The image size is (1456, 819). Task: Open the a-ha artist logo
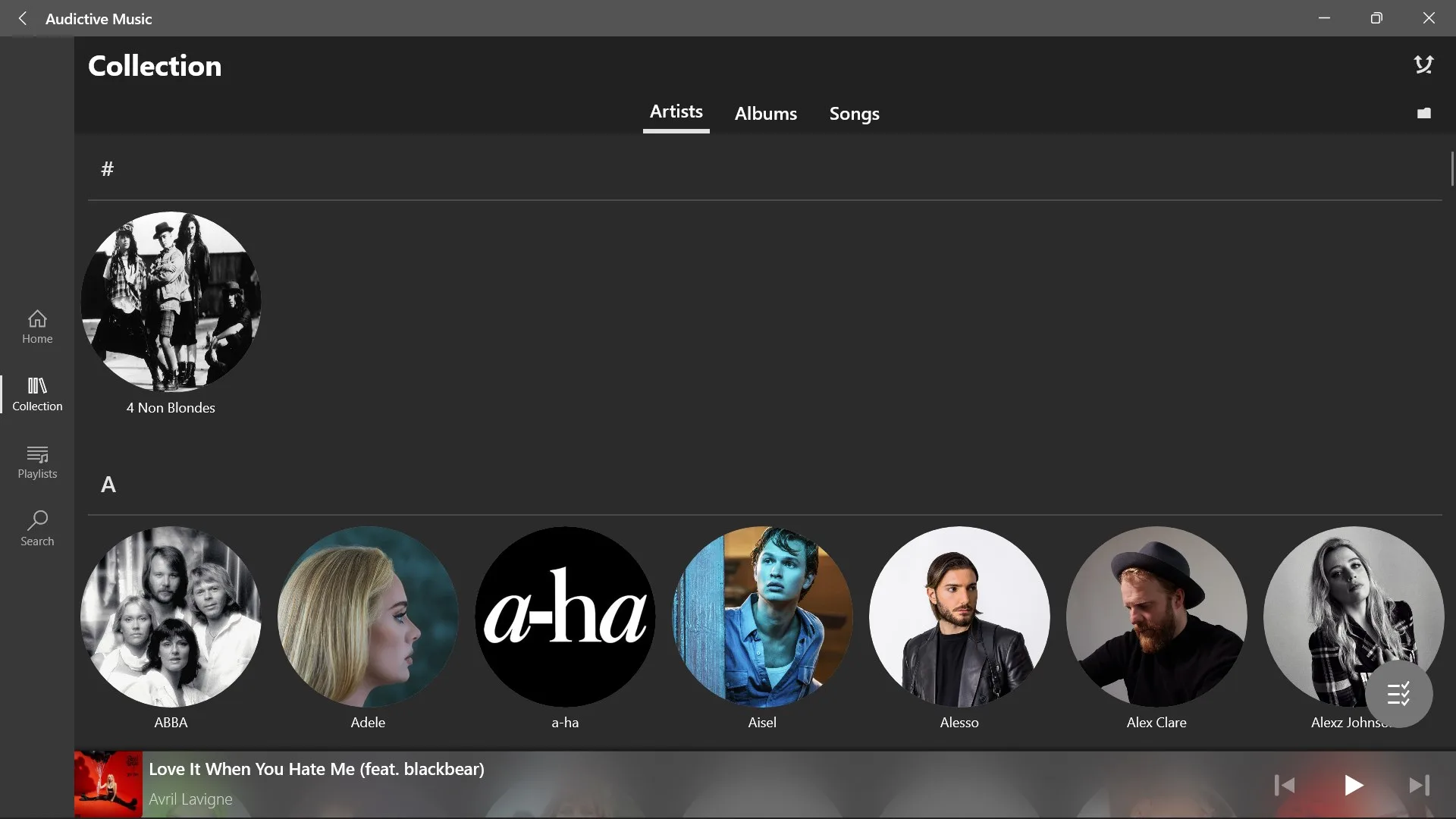565,617
